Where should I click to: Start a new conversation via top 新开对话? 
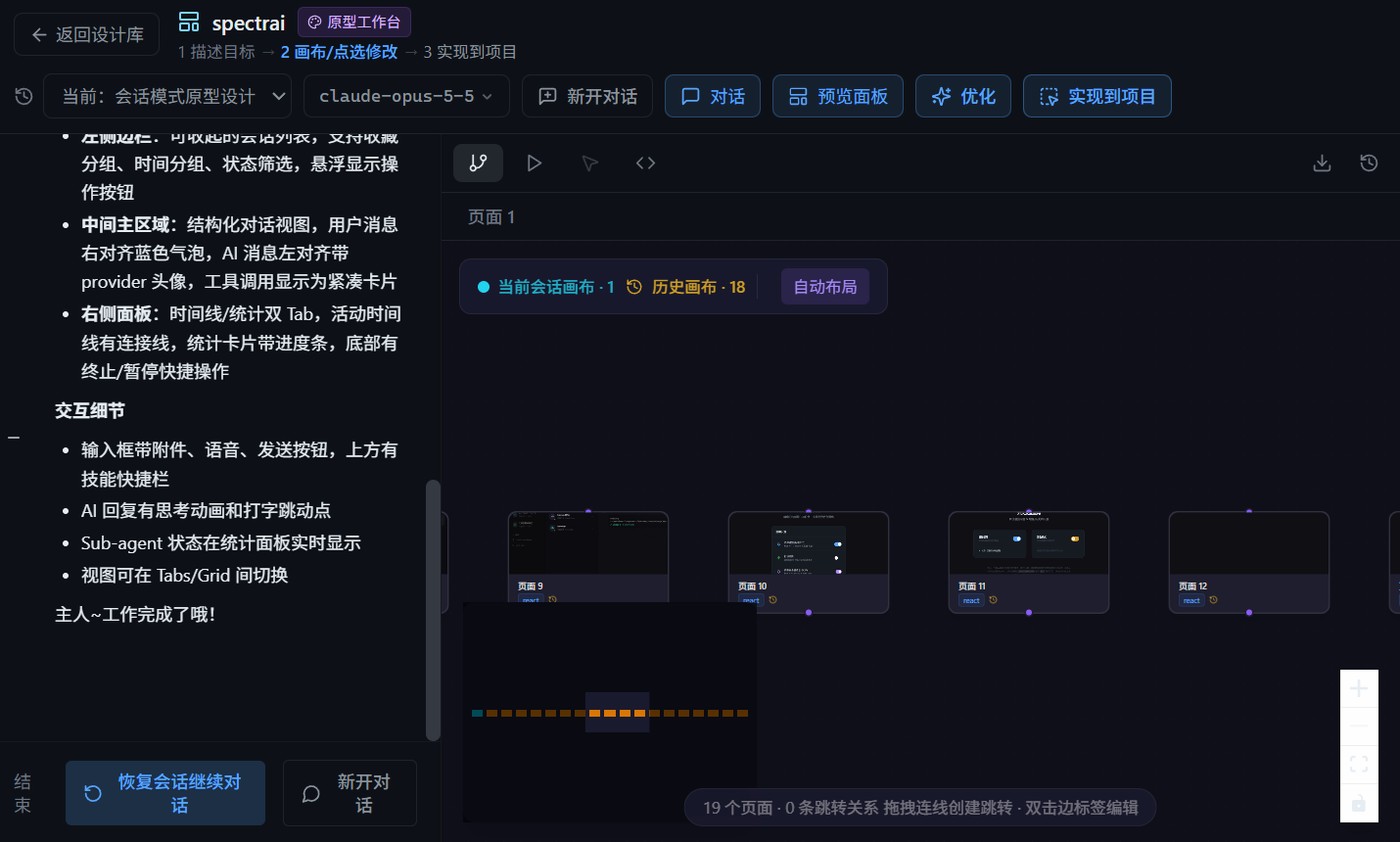tap(587, 96)
